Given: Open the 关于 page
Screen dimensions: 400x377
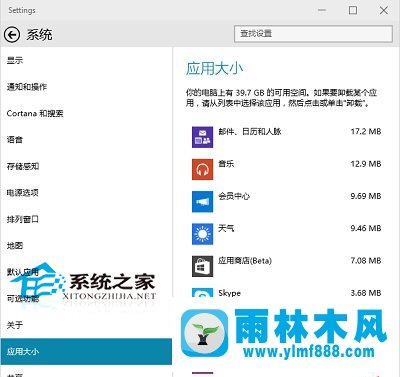Looking at the screenshot, I should [15, 325].
